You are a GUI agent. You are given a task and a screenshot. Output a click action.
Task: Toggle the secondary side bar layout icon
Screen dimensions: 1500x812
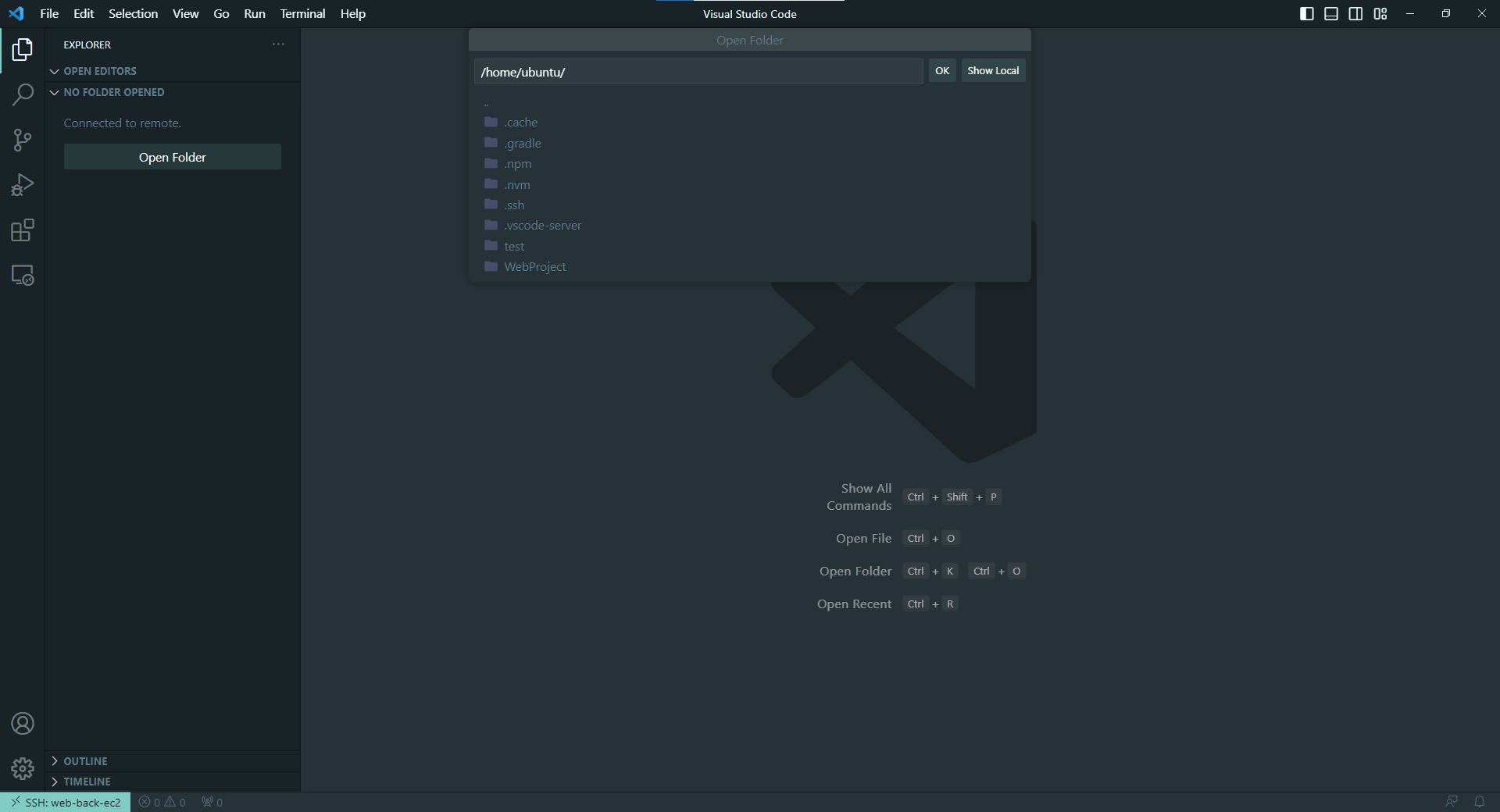(1355, 13)
